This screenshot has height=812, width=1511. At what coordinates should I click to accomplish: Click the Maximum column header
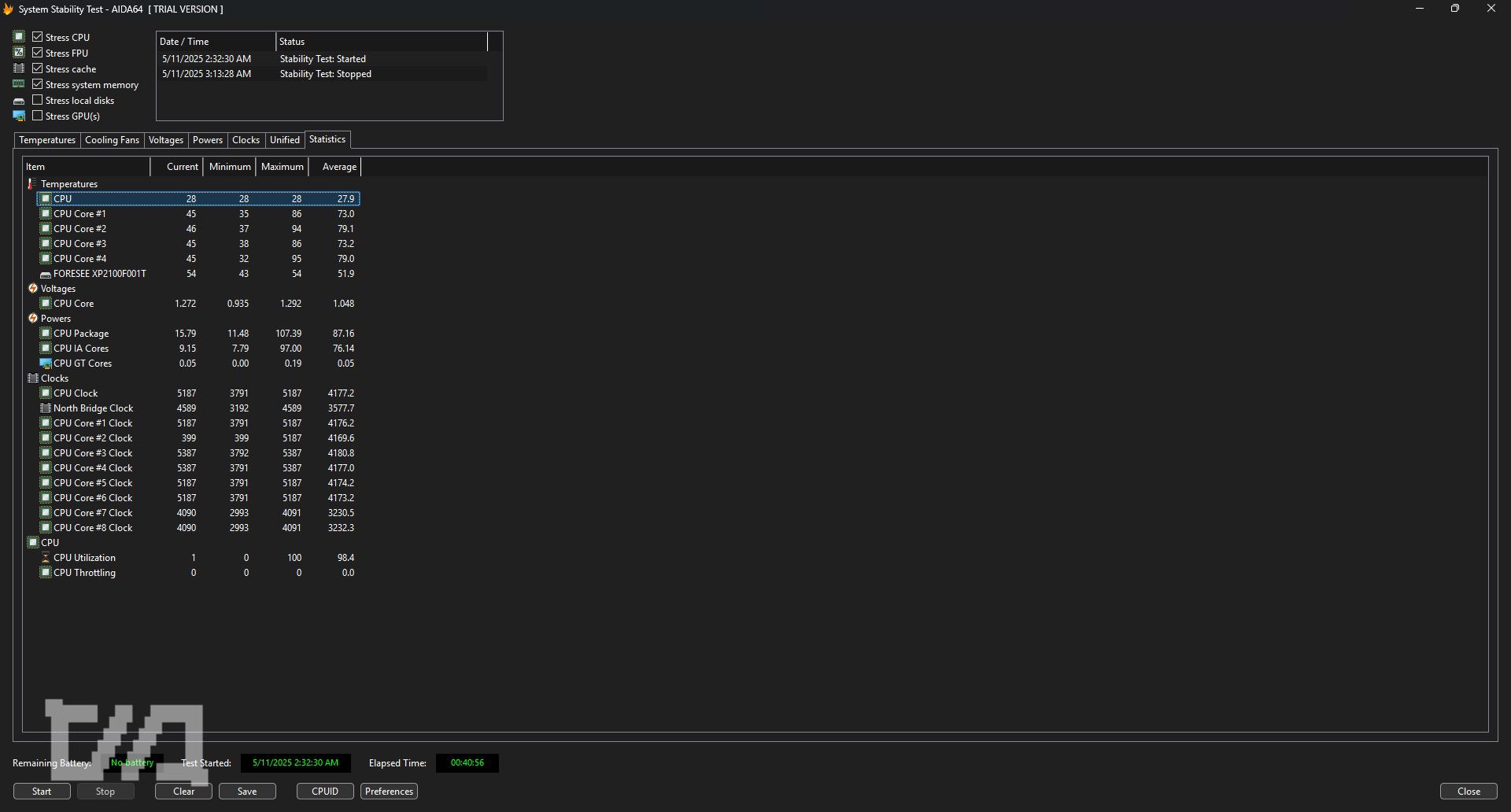(282, 167)
